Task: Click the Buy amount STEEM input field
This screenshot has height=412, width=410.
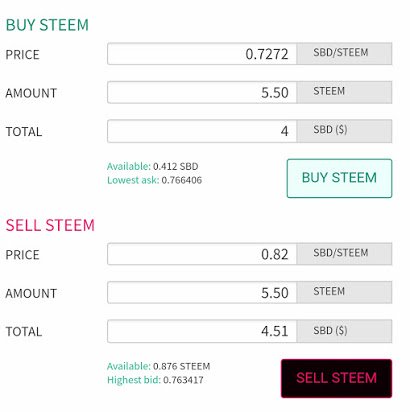Action: 202,92
